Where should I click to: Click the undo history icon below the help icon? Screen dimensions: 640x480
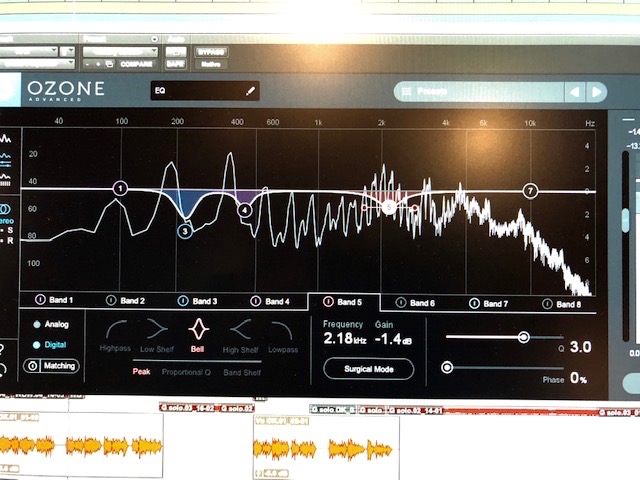point(2,370)
